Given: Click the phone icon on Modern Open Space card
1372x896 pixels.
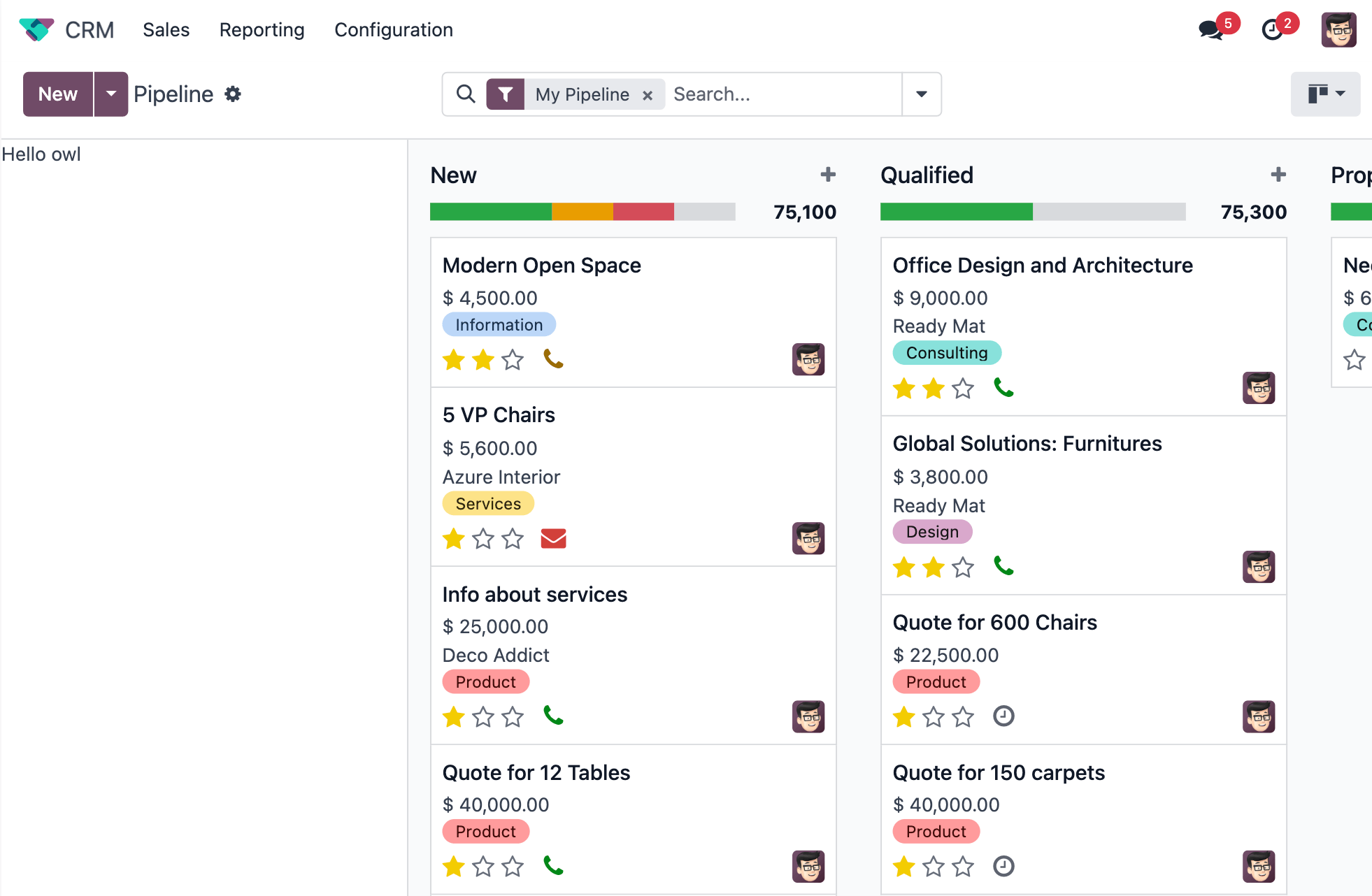Looking at the screenshot, I should 553,360.
